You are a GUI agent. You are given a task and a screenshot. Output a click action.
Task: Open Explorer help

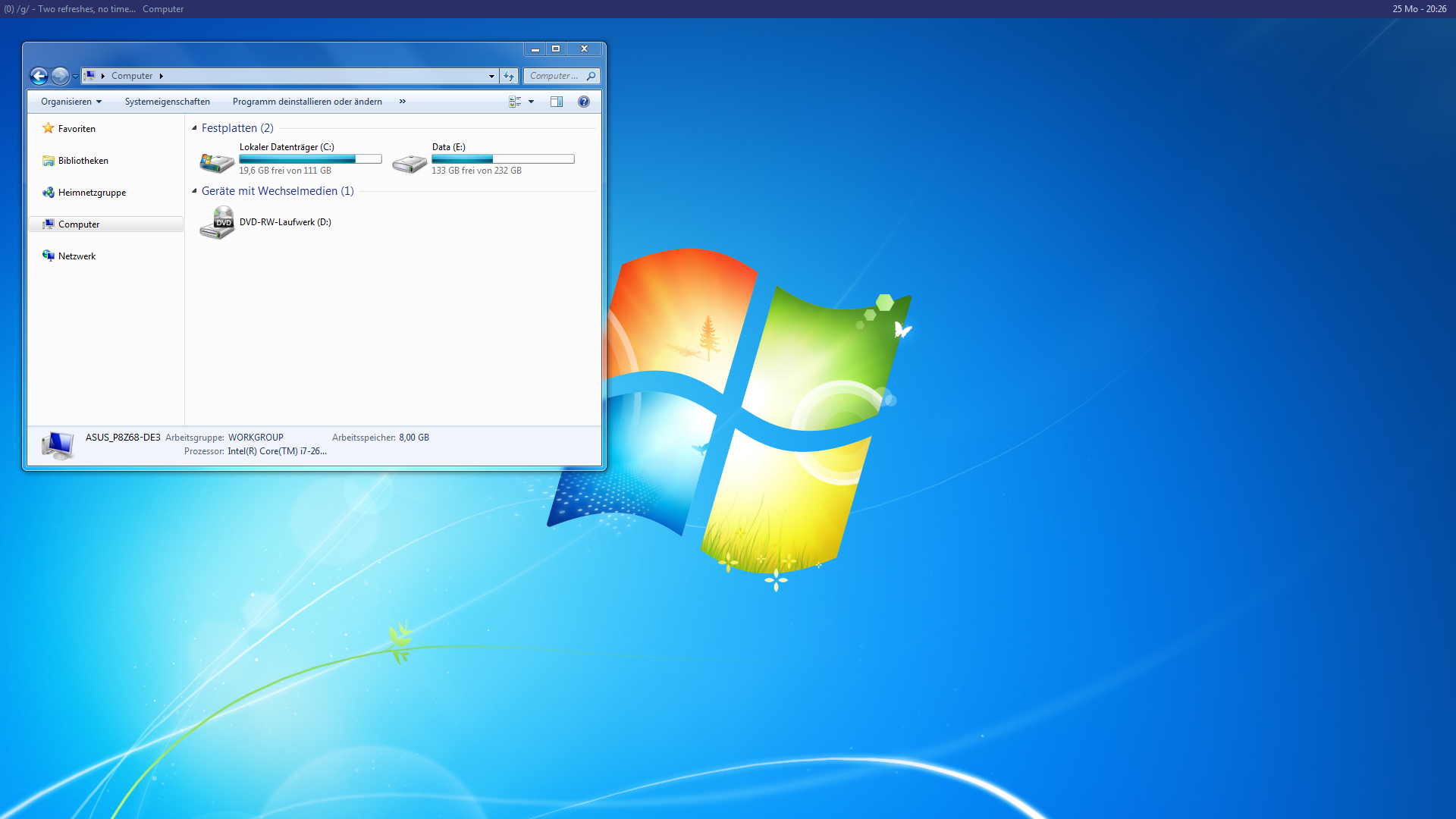coord(584,102)
